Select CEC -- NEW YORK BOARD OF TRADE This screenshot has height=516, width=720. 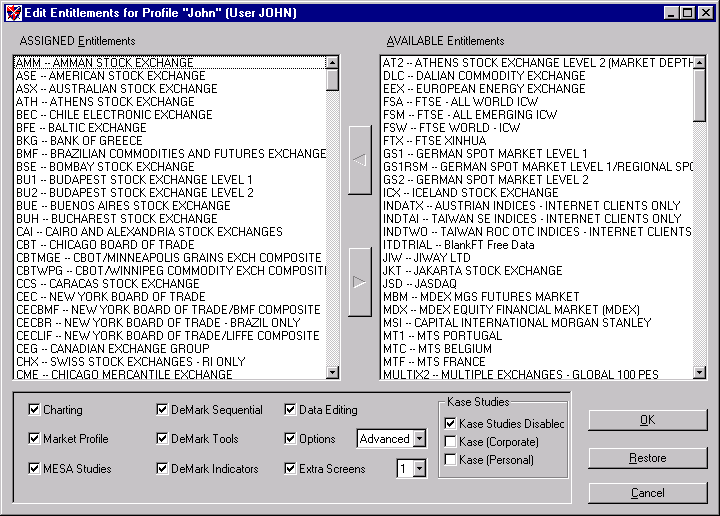(170, 297)
